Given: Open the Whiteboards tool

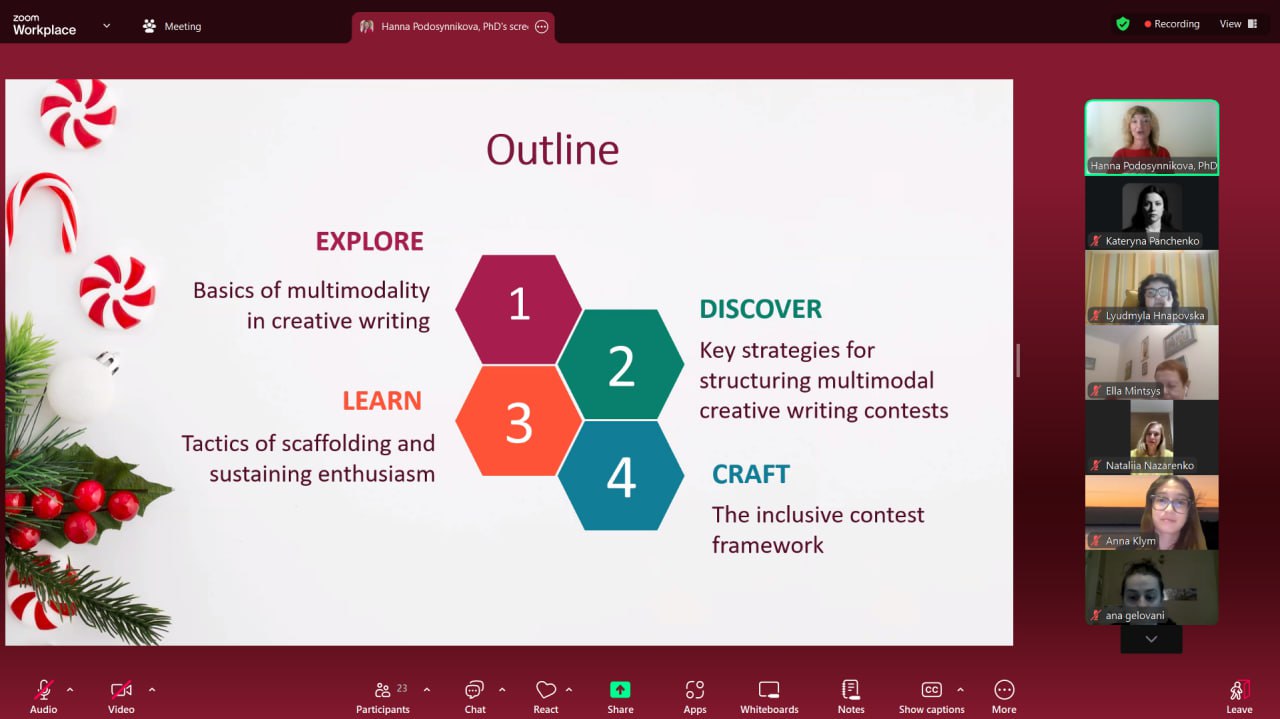Looking at the screenshot, I should click(x=769, y=696).
